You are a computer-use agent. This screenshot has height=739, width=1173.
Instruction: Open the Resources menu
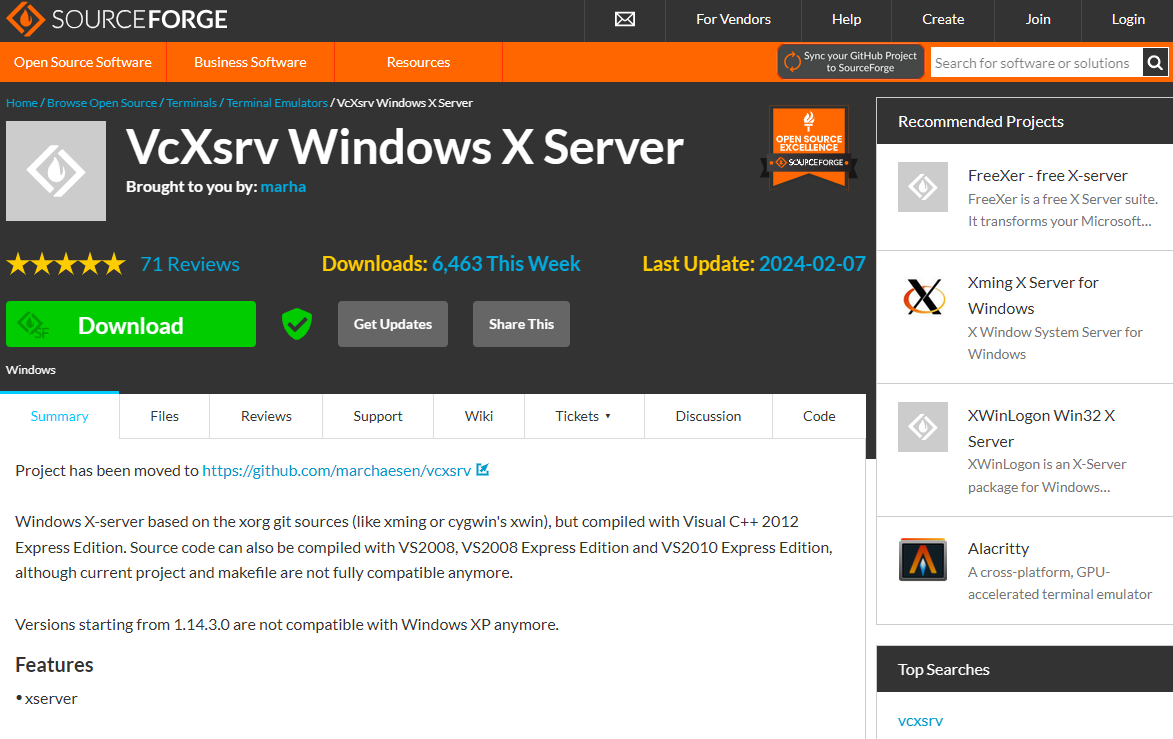[418, 62]
